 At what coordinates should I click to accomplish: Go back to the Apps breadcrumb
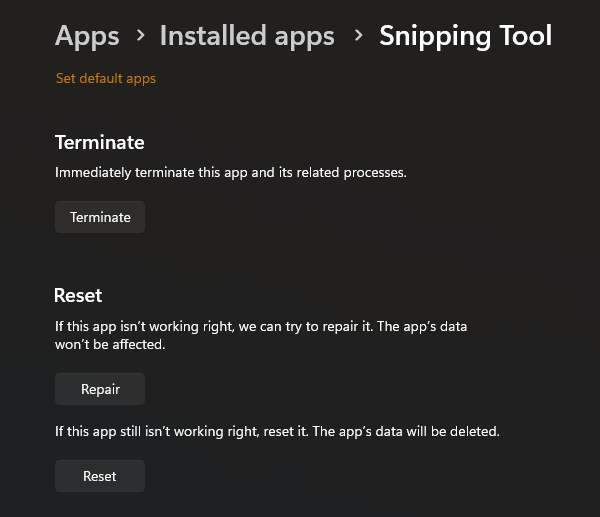(87, 37)
